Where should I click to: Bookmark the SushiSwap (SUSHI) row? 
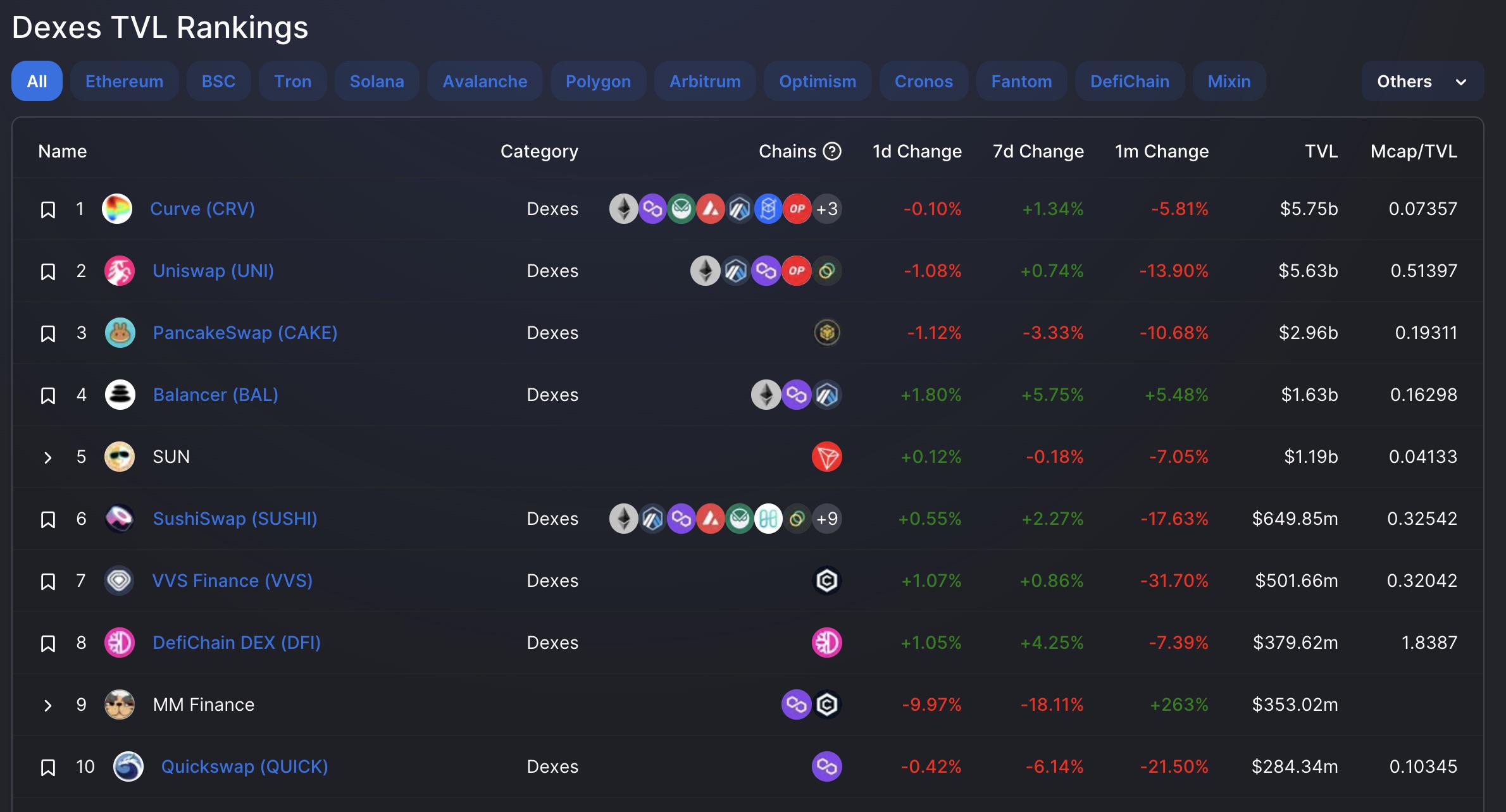click(48, 520)
